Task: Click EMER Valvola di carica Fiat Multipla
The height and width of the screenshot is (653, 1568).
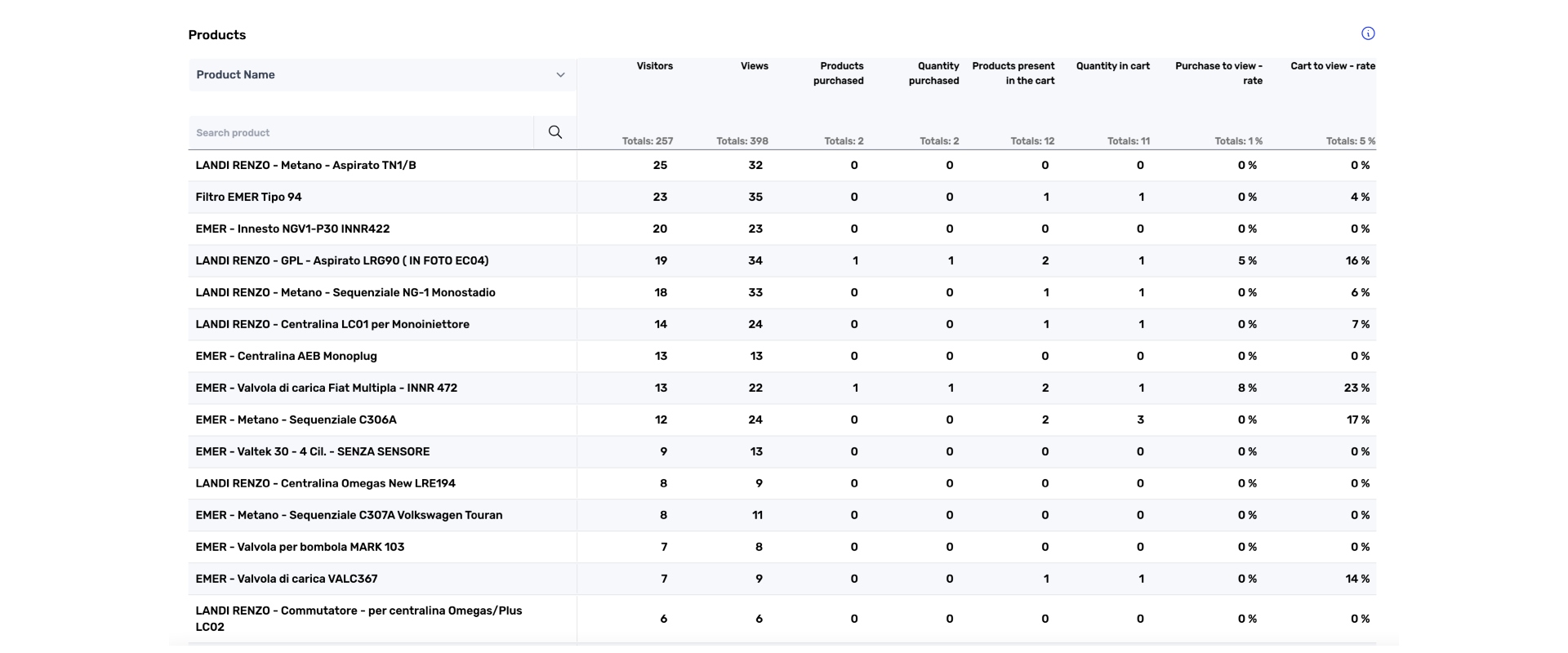Action: pos(326,389)
